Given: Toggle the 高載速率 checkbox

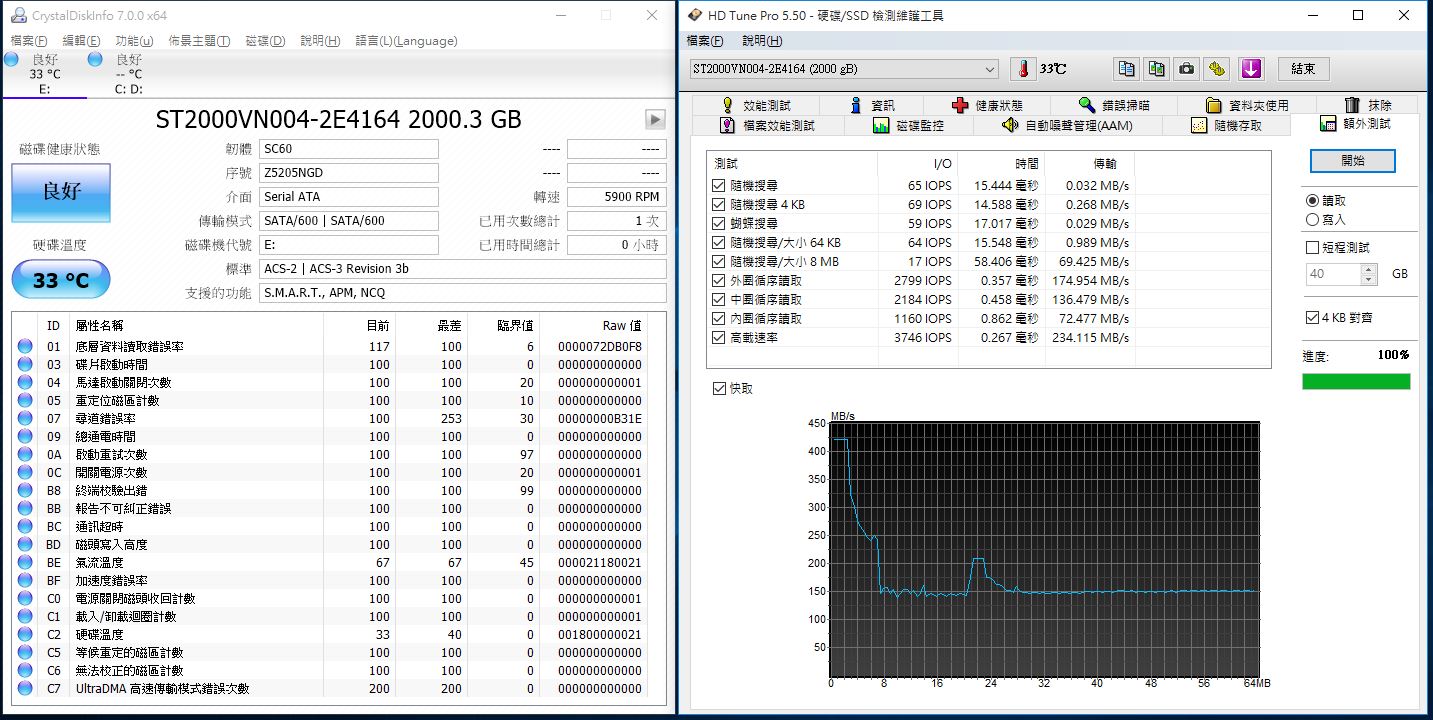Looking at the screenshot, I should click(718, 338).
